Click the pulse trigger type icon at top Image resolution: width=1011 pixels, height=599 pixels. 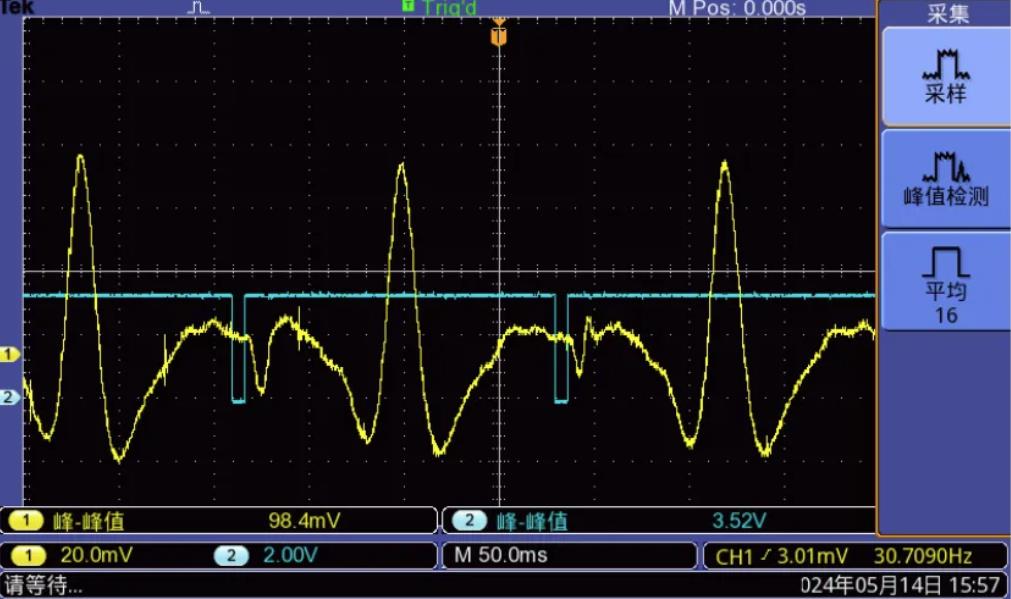pos(200,8)
